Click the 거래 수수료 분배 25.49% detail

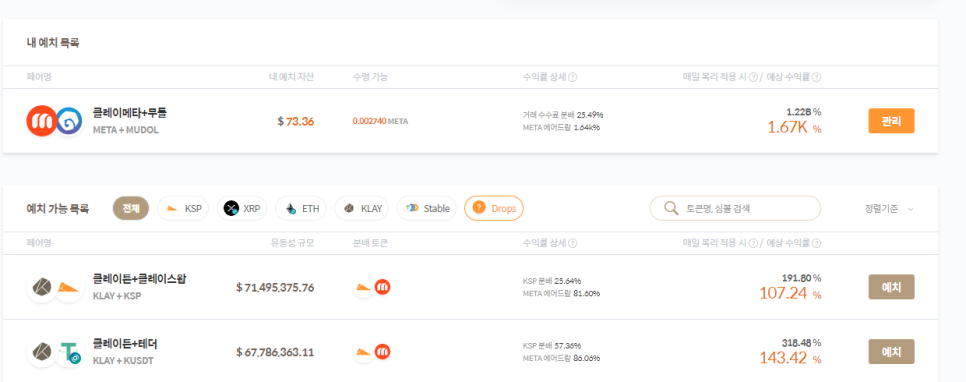coord(562,115)
